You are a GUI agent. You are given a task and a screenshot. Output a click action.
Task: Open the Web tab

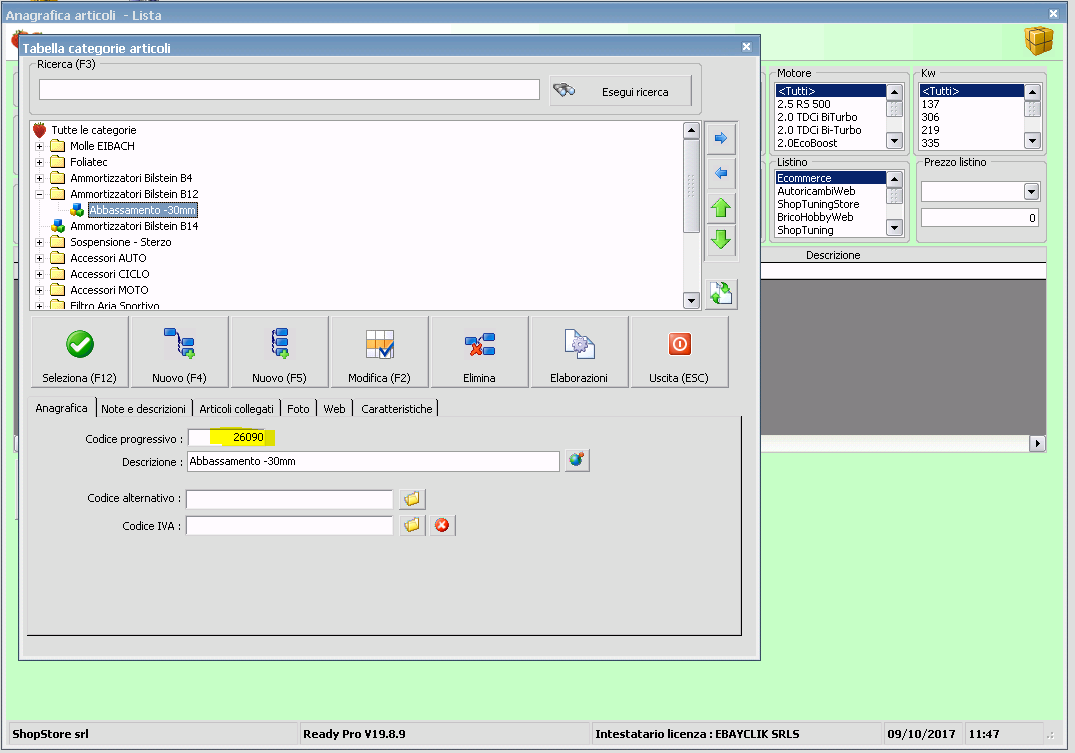point(335,409)
